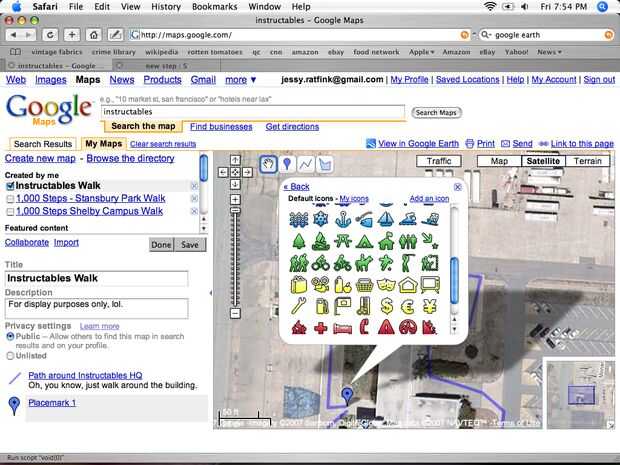This screenshot has width=620, height=465.
Task: Select the yen sign icon
Action: [x=430, y=306]
